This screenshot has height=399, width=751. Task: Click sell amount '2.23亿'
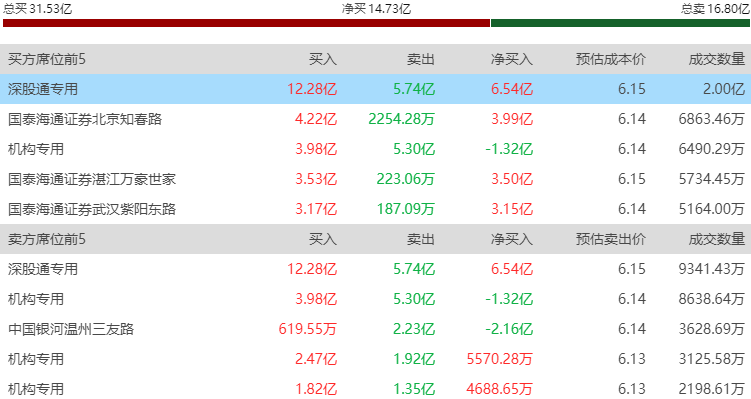tap(414, 329)
